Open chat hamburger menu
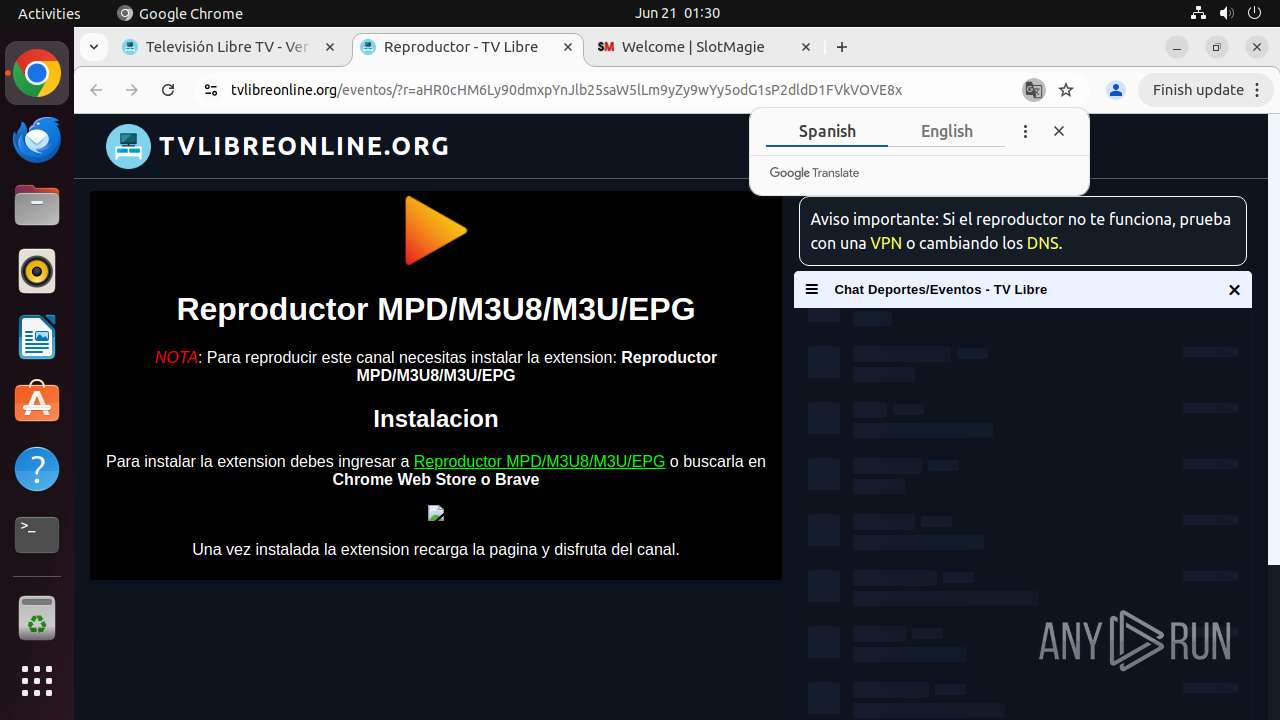The width and height of the screenshot is (1280, 720). point(812,289)
